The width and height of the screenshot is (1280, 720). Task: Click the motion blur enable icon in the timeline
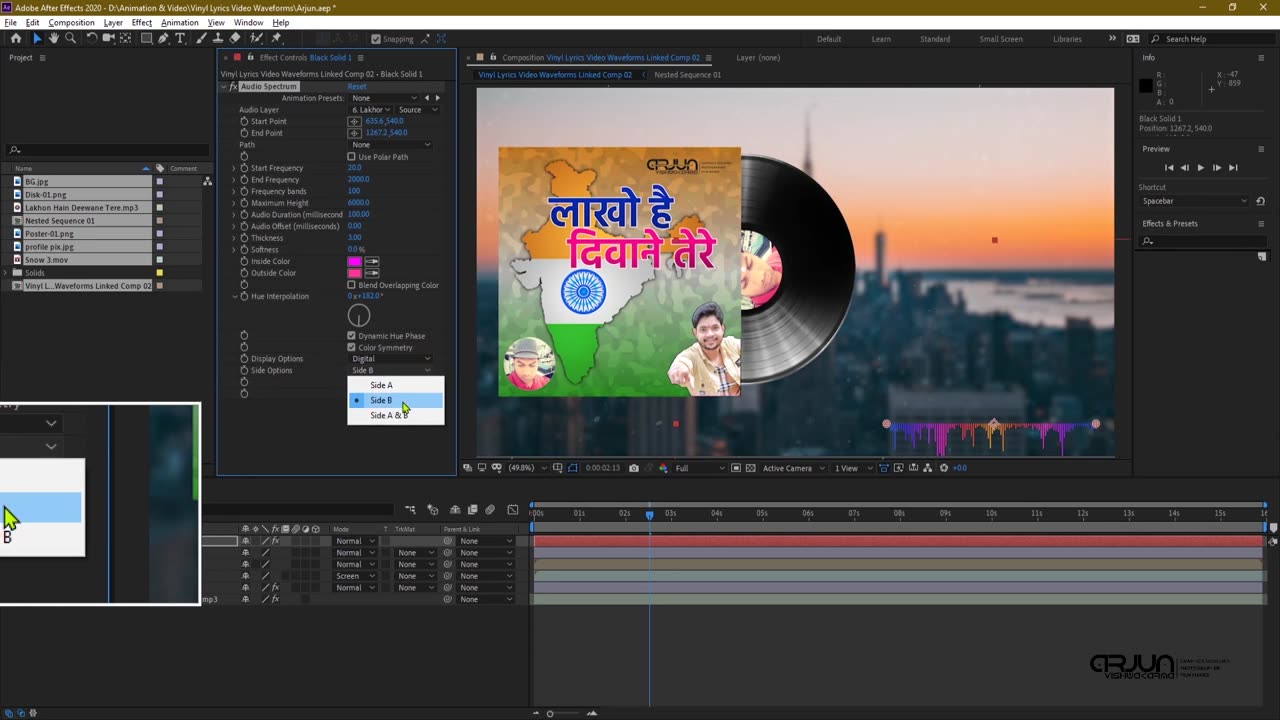[490, 510]
